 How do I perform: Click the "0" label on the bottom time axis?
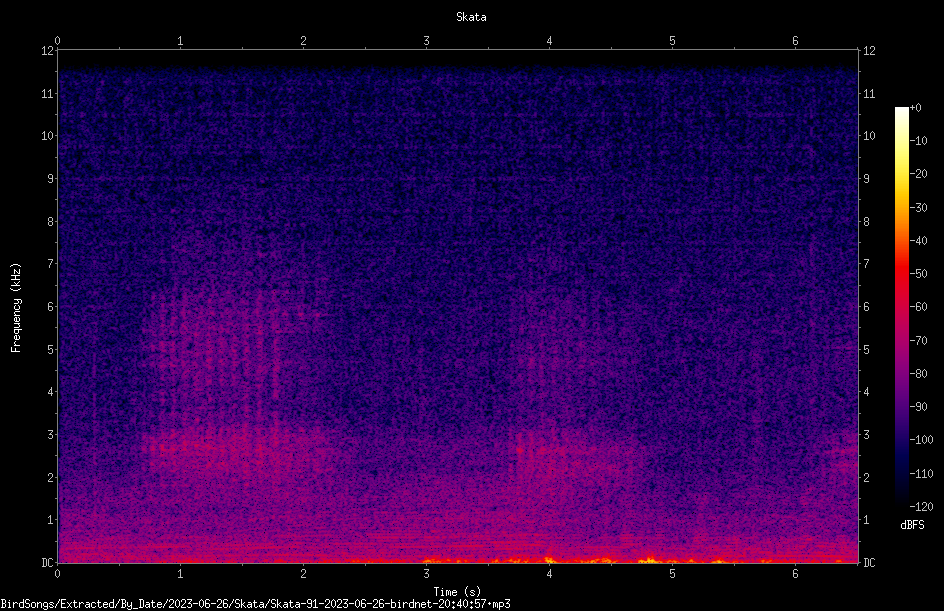(x=57, y=574)
